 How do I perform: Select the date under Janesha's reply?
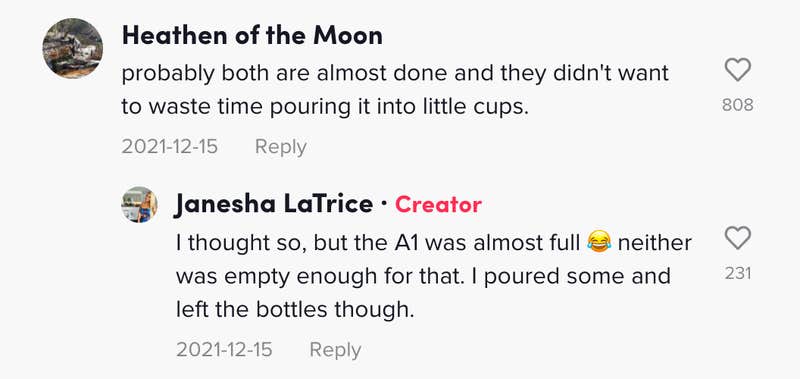click(x=224, y=350)
